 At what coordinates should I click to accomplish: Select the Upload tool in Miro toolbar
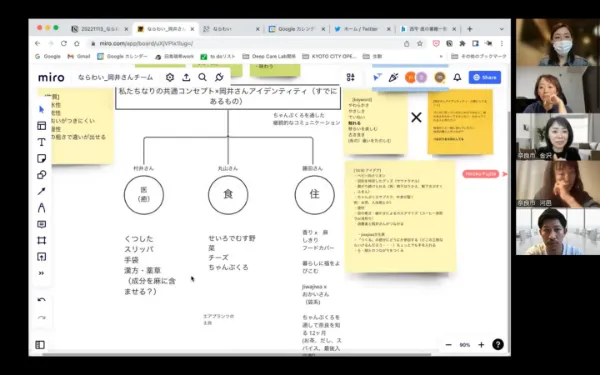(x=42, y=257)
